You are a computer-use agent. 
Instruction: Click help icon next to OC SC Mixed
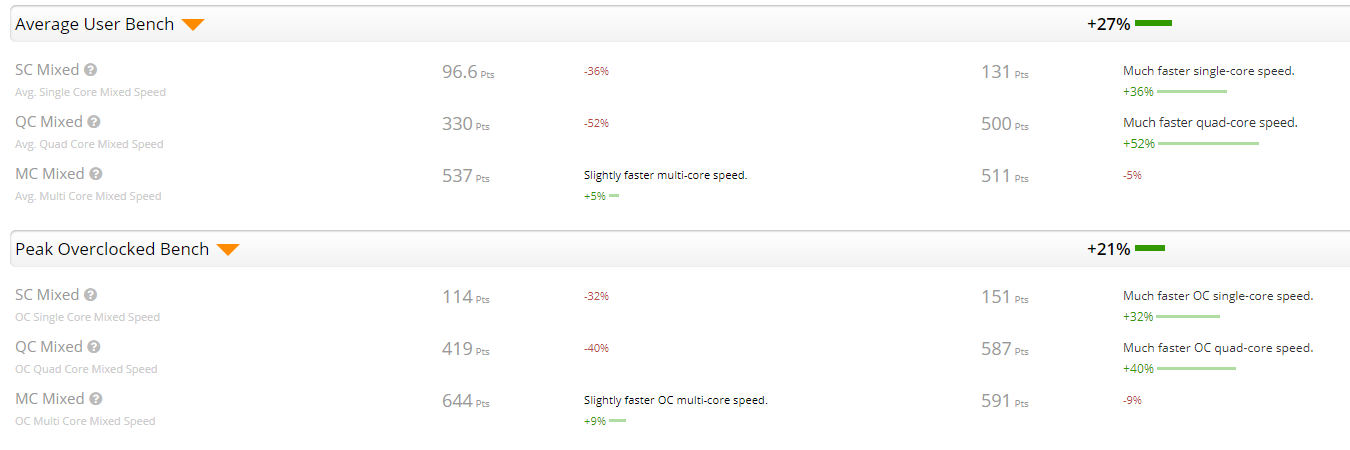91,295
